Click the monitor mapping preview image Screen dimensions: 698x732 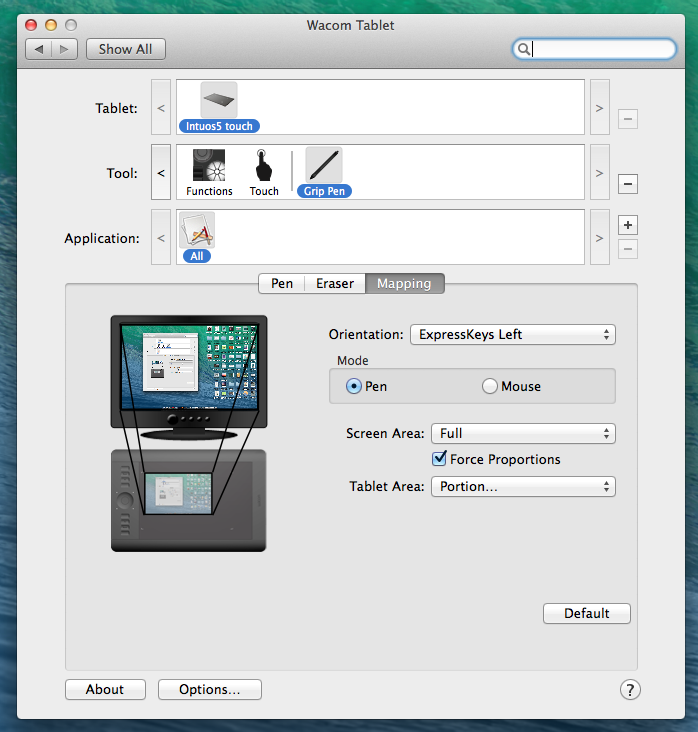(x=189, y=378)
